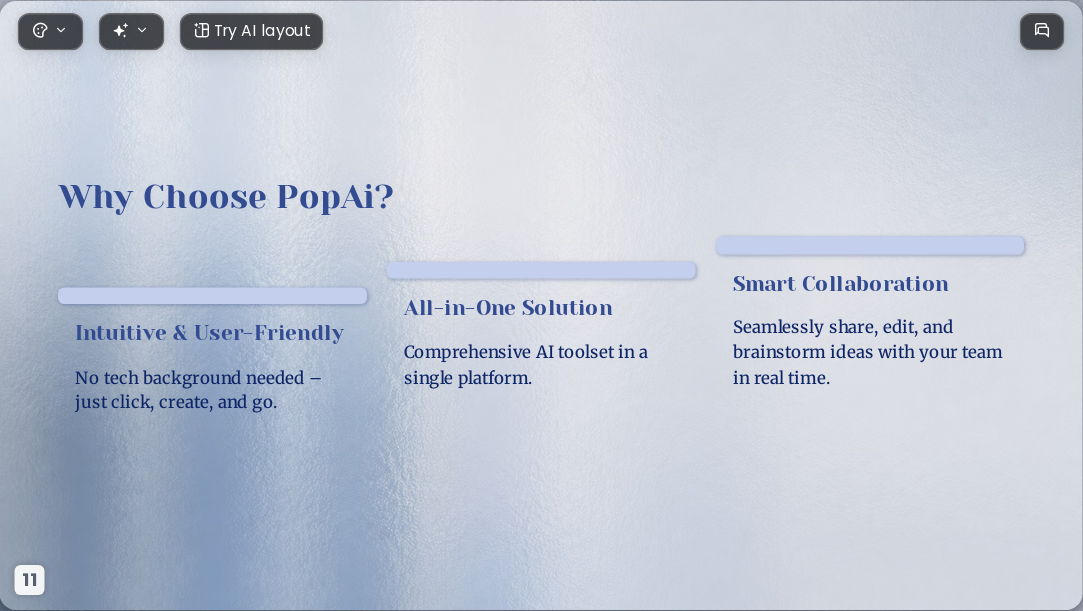Select the 'All-in-One Solution' heading
This screenshot has height=611, width=1083.
click(508, 308)
